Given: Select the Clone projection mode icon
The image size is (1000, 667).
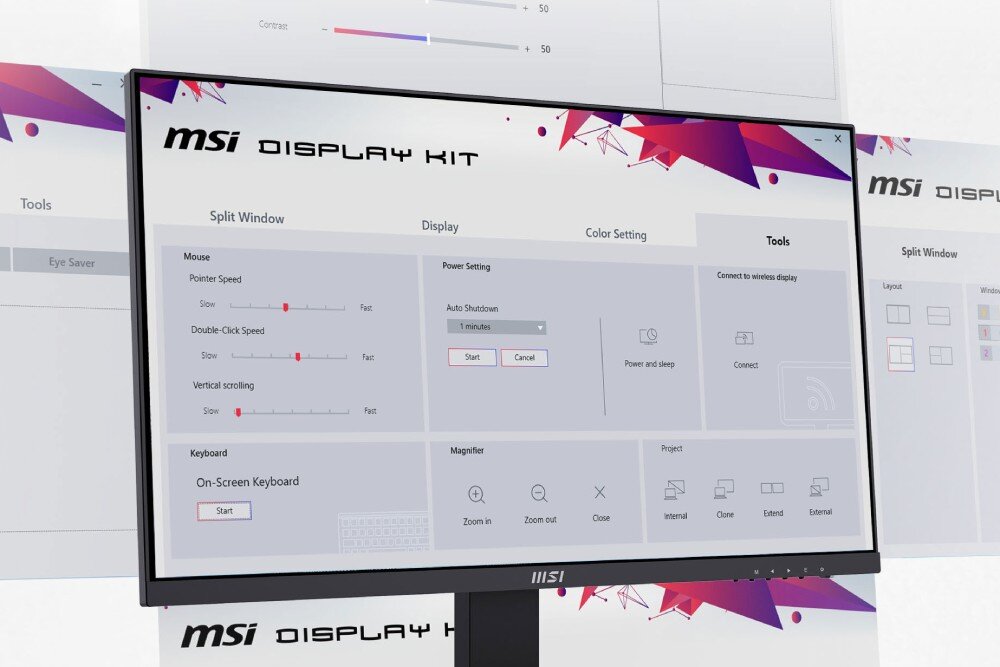Looking at the screenshot, I should (x=725, y=487).
